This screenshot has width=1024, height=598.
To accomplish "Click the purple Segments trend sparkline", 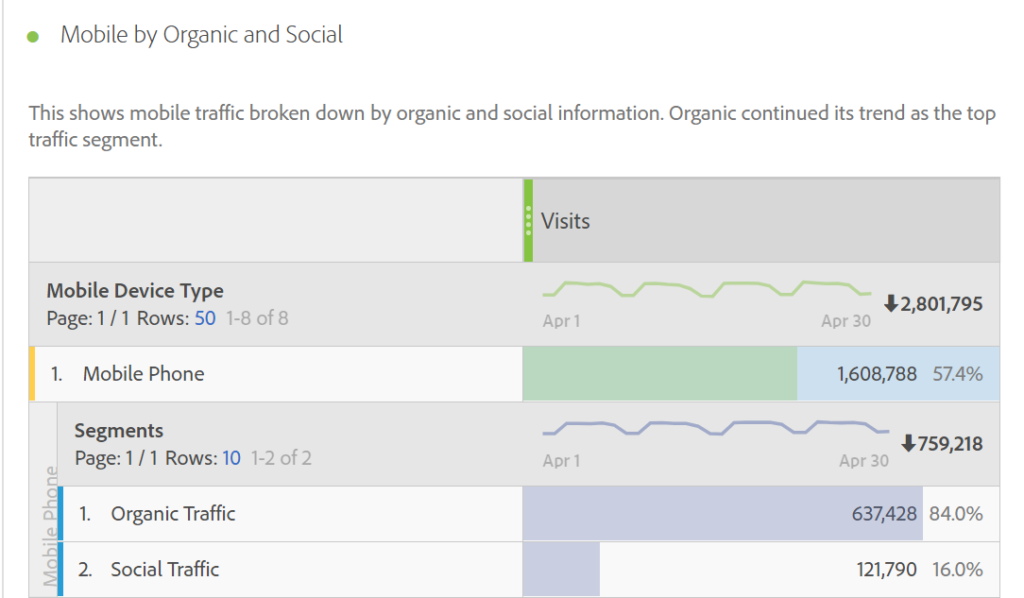I will click(x=715, y=428).
